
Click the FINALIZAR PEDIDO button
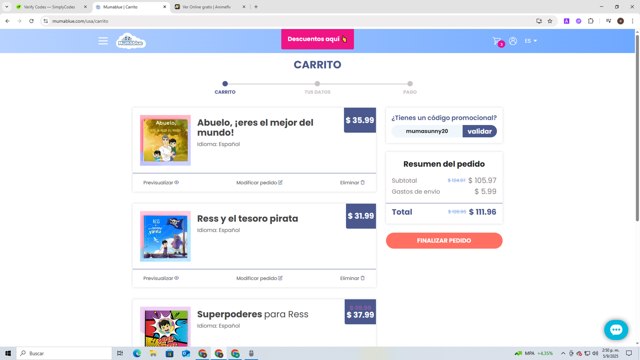pos(444,240)
